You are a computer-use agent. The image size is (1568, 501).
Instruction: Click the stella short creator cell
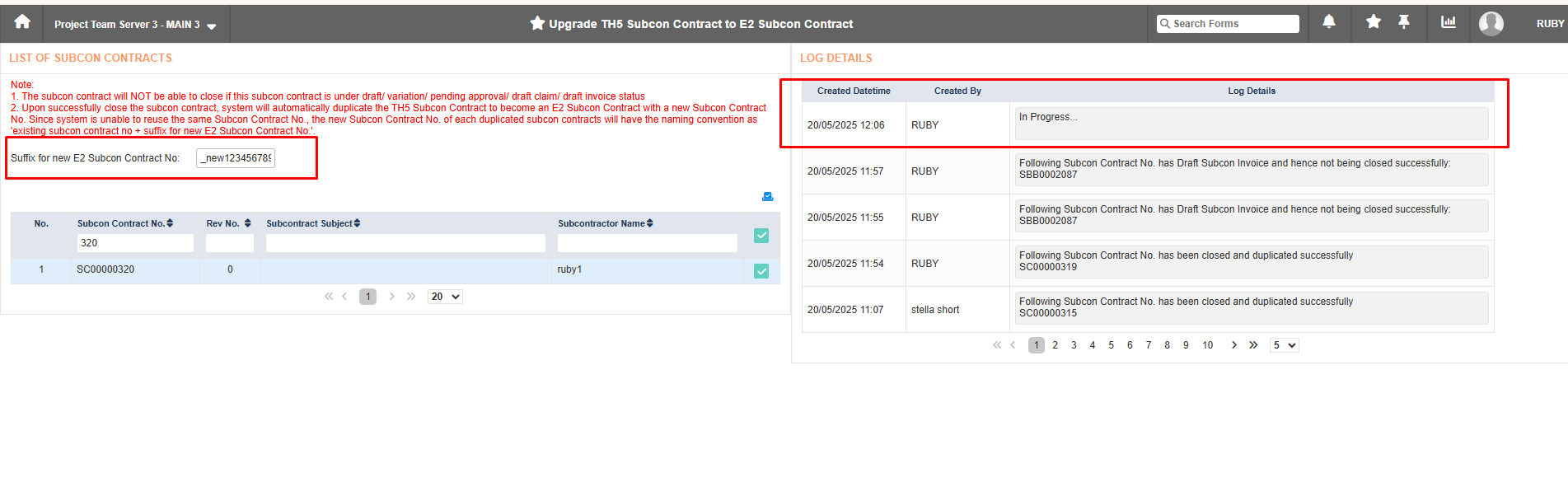pos(935,310)
